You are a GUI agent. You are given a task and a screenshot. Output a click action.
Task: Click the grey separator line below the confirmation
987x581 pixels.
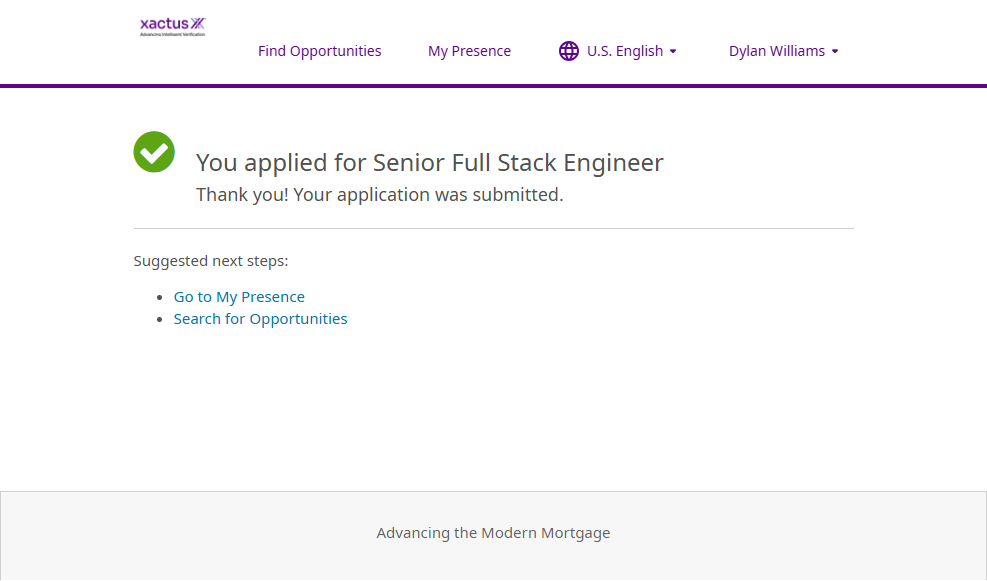pyautogui.click(x=493, y=229)
